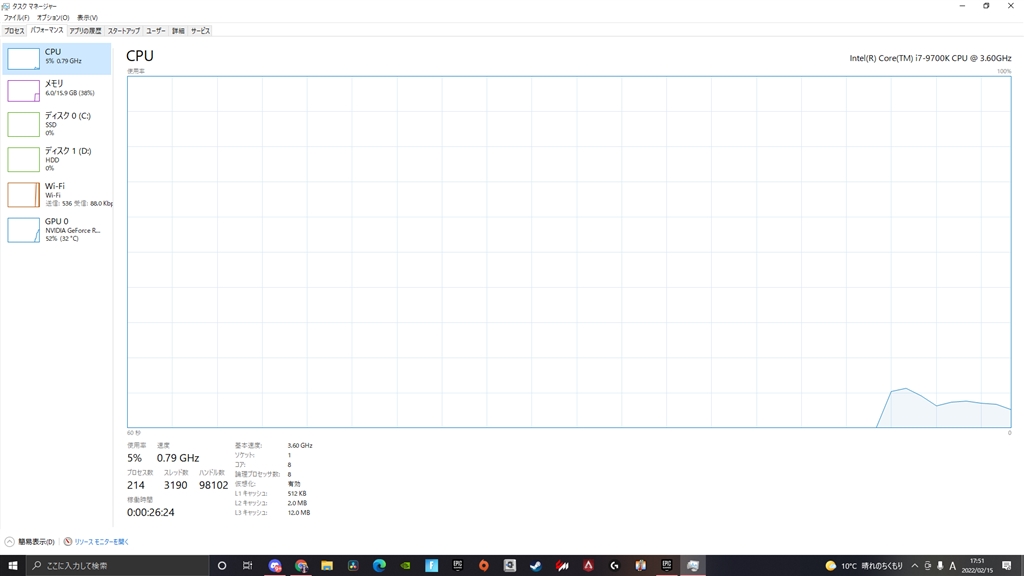Open the サービス tab
1024x576 pixels.
point(200,31)
